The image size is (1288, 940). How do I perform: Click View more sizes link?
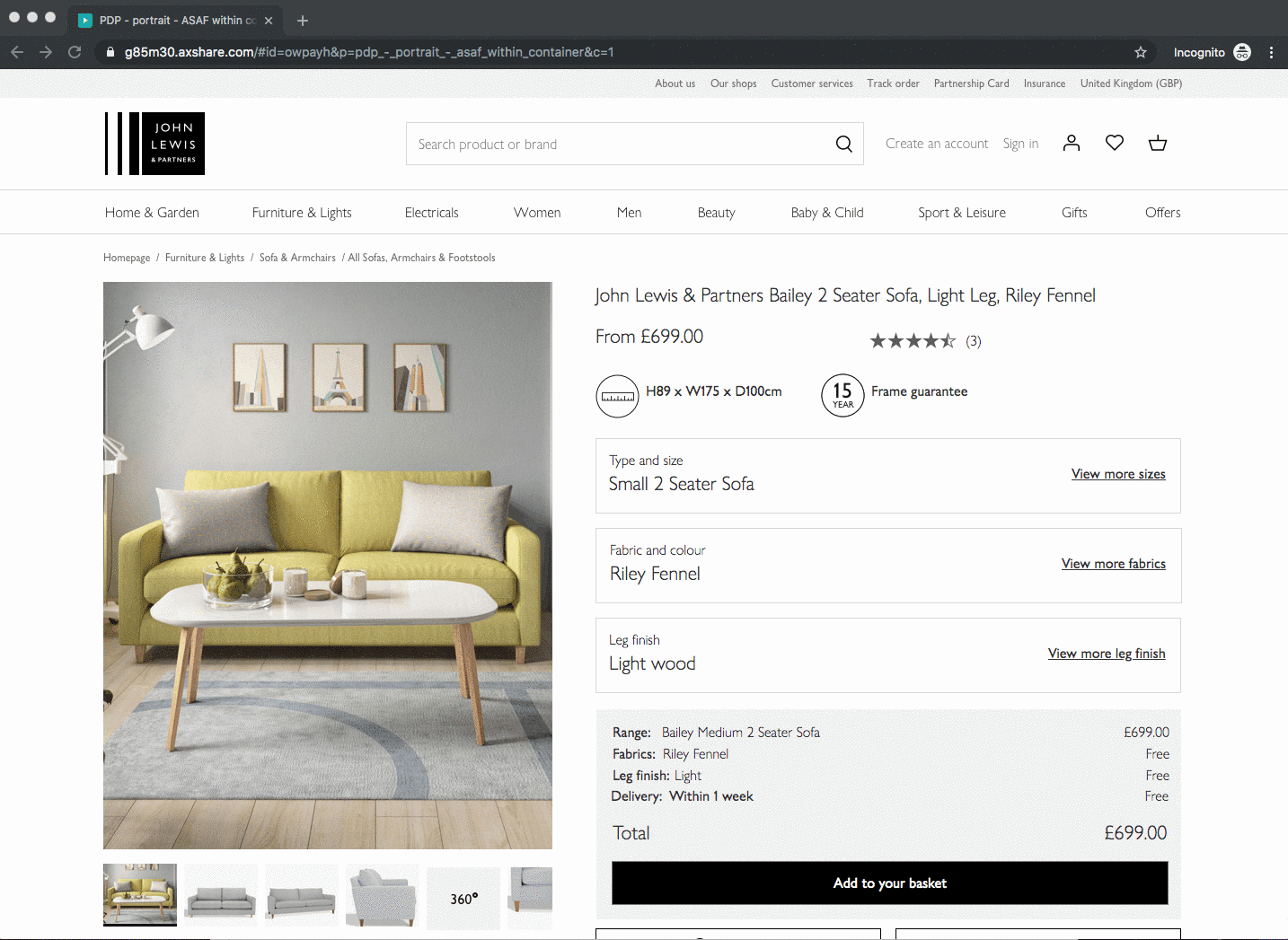[x=1118, y=474]
